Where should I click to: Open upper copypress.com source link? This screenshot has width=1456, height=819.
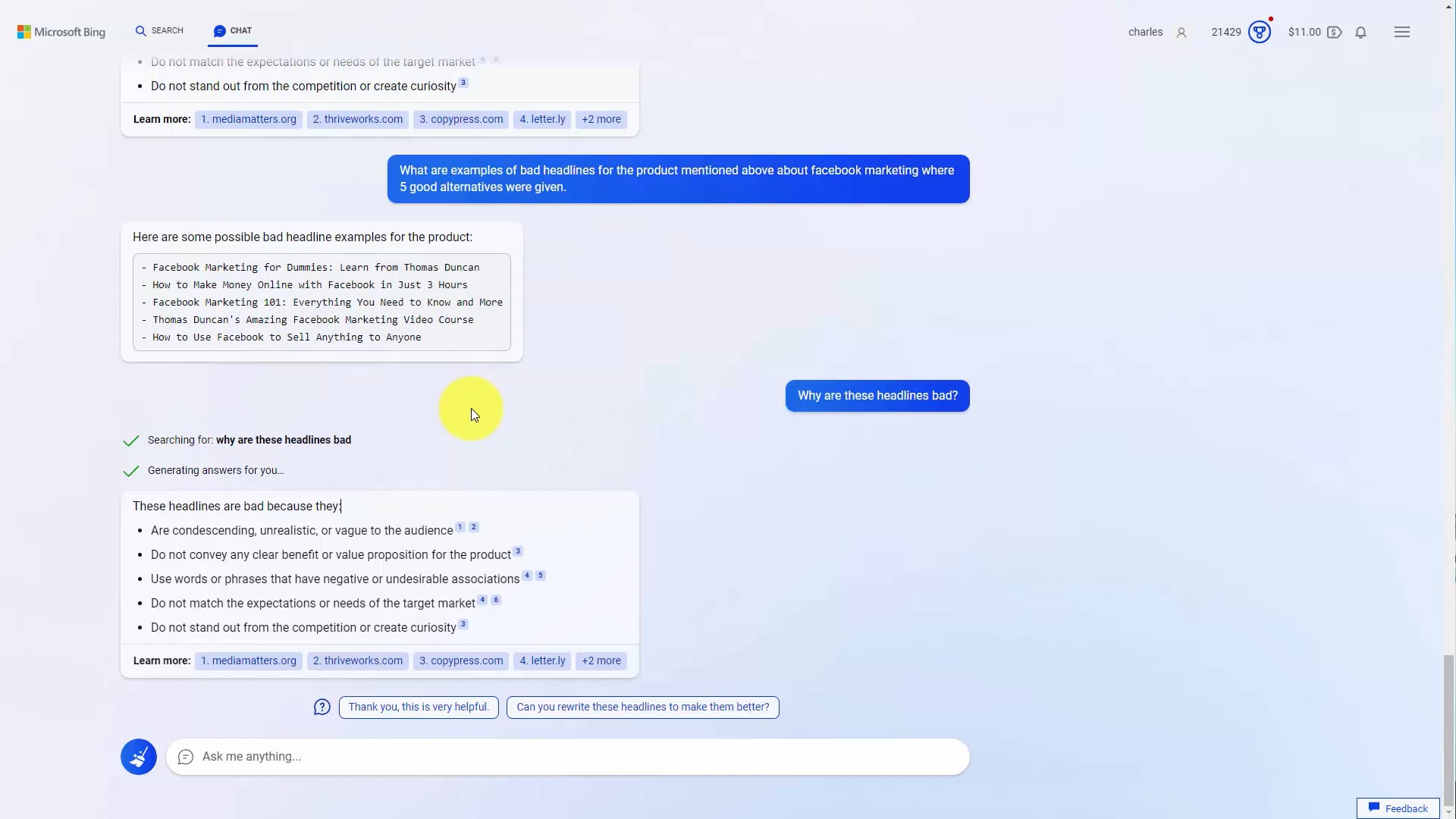click(461, 119)
